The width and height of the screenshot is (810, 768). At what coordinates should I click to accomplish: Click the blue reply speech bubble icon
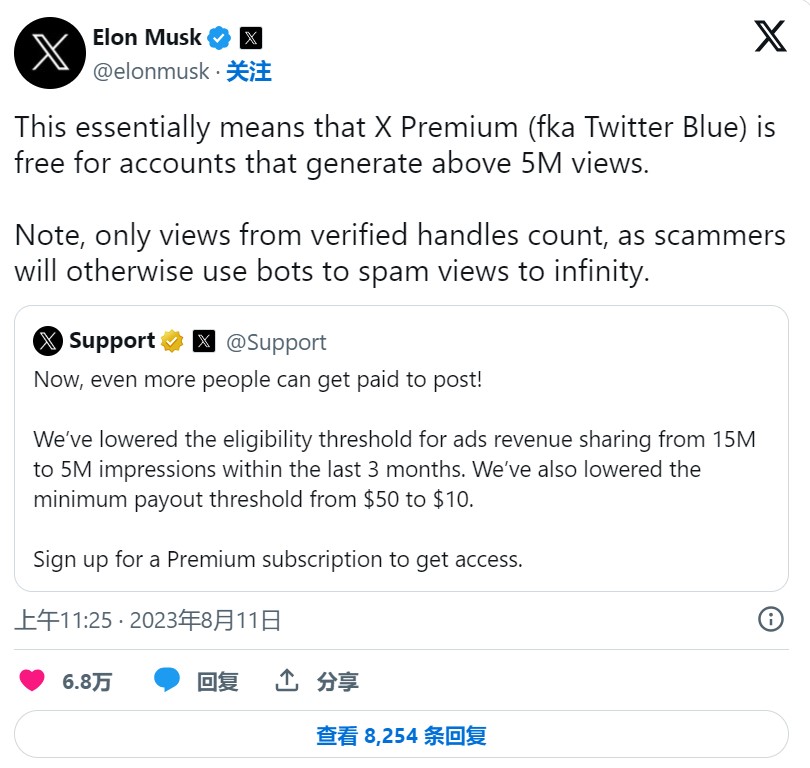tap(167, 680)
